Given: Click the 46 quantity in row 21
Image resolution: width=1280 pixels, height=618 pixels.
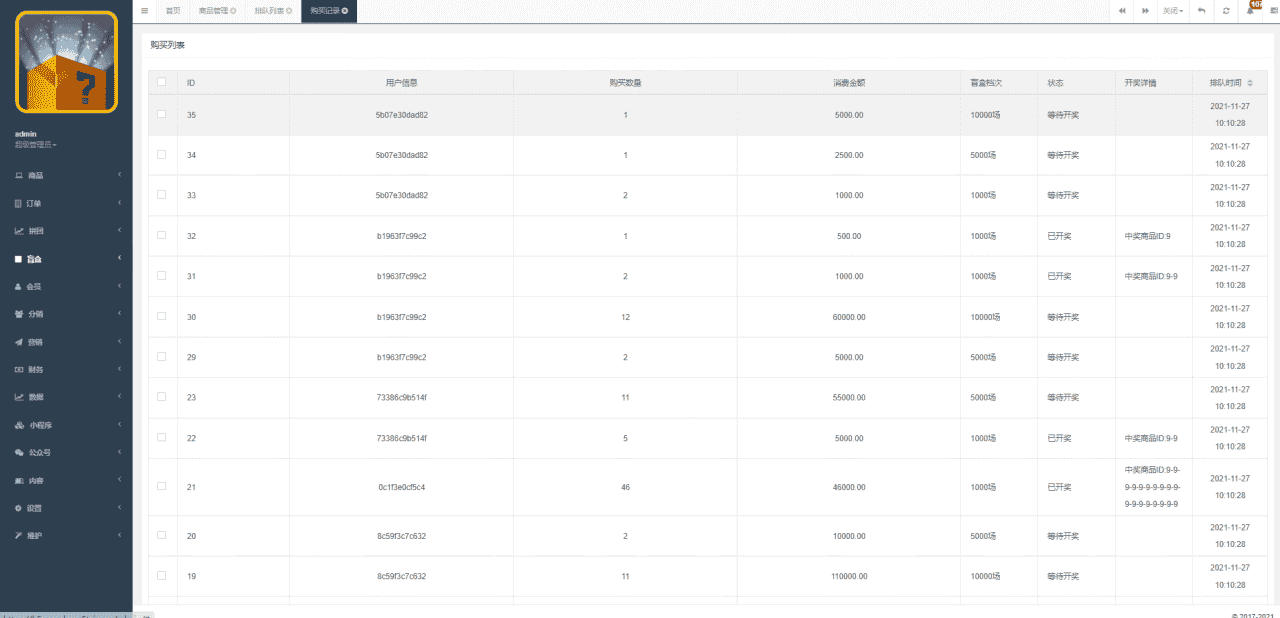Looking at the screenshot, I should coord(625,487).
